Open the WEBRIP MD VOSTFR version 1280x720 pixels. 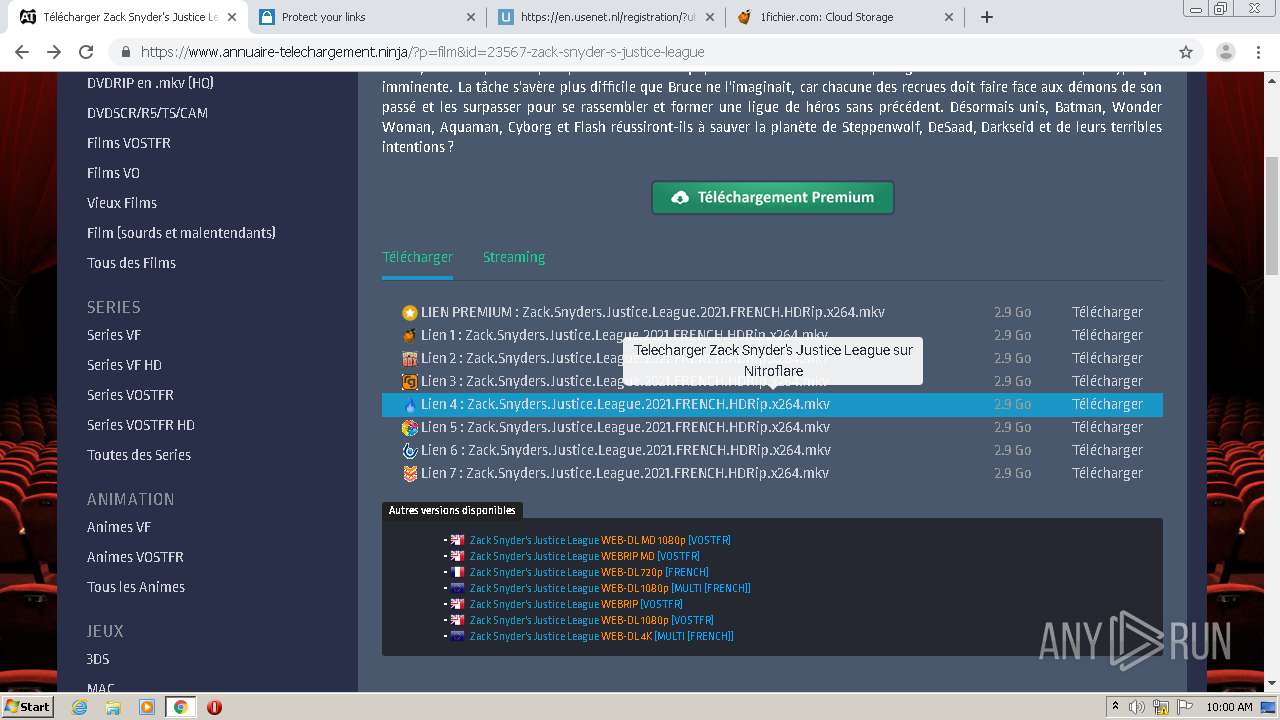click(585, 556)
